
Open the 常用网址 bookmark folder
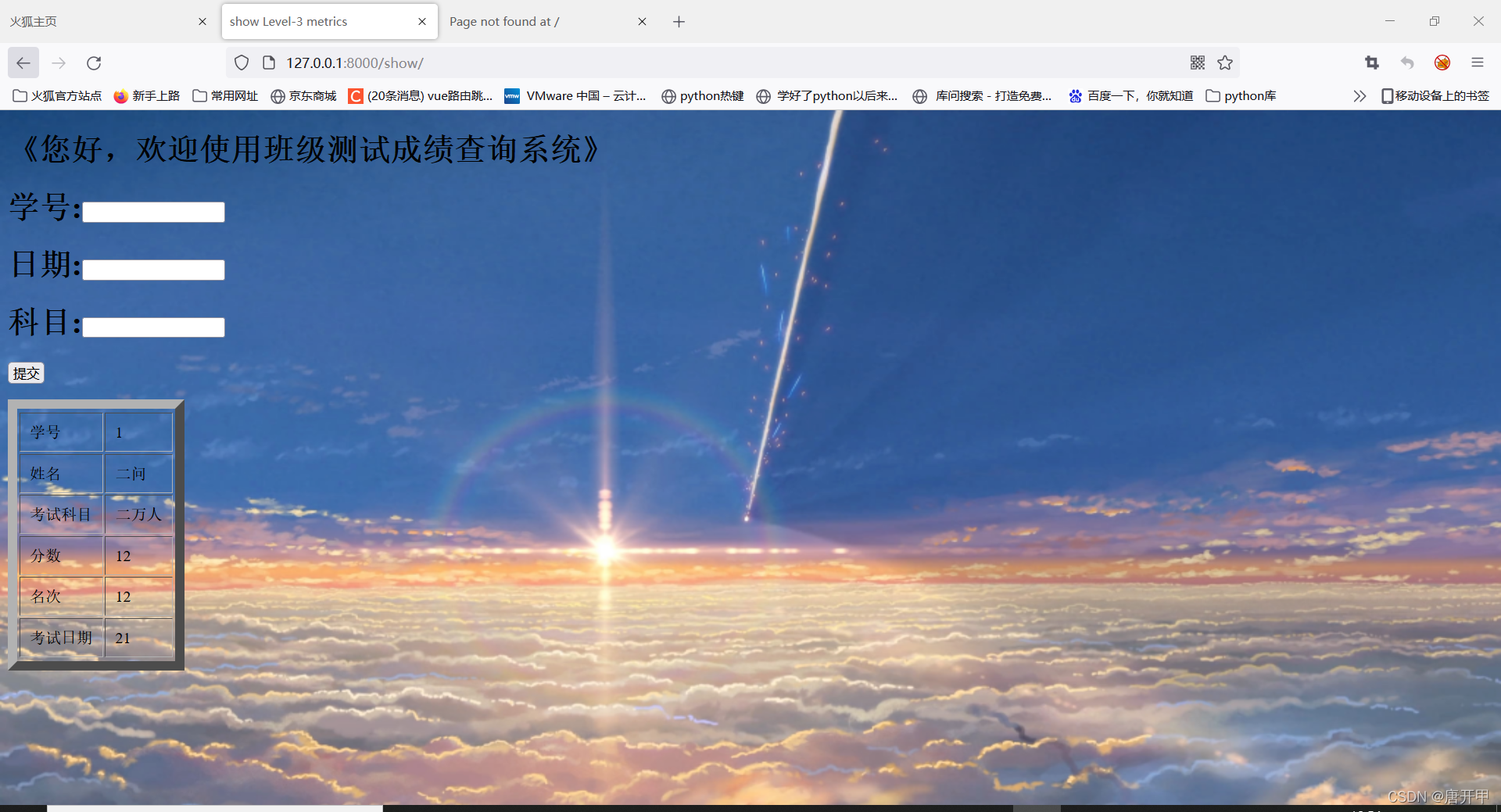pos(225,96)
